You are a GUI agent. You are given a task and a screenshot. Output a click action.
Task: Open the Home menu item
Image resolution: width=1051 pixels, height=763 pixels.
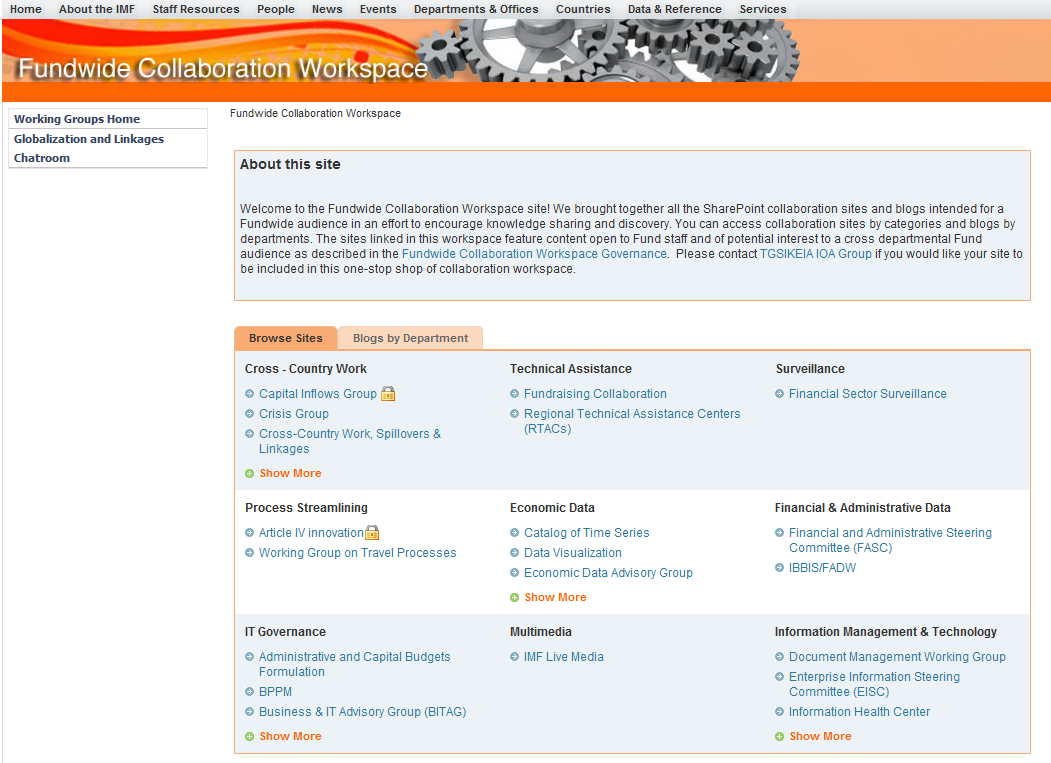(x=25, y=9)
